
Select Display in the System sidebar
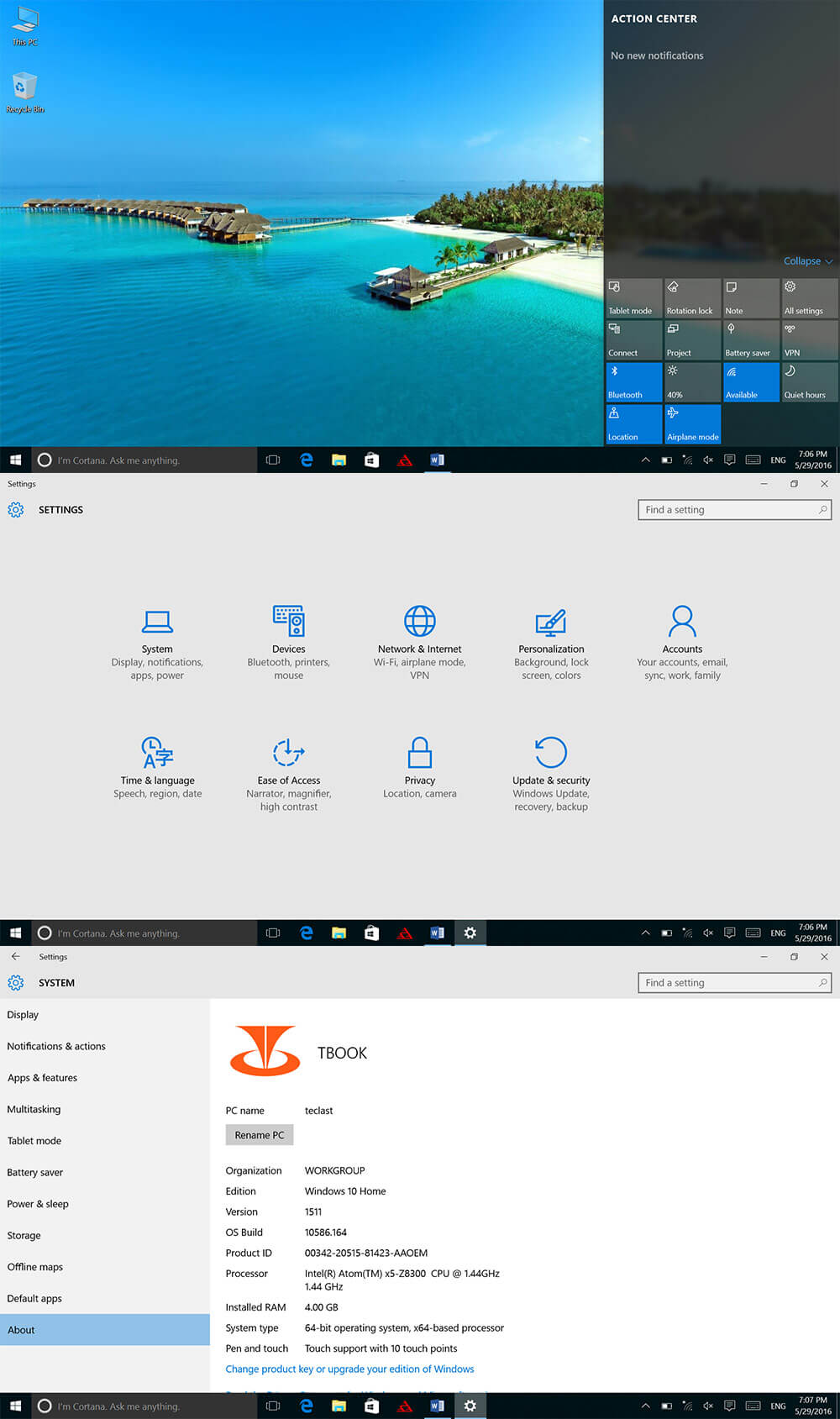click(23, 1015)
